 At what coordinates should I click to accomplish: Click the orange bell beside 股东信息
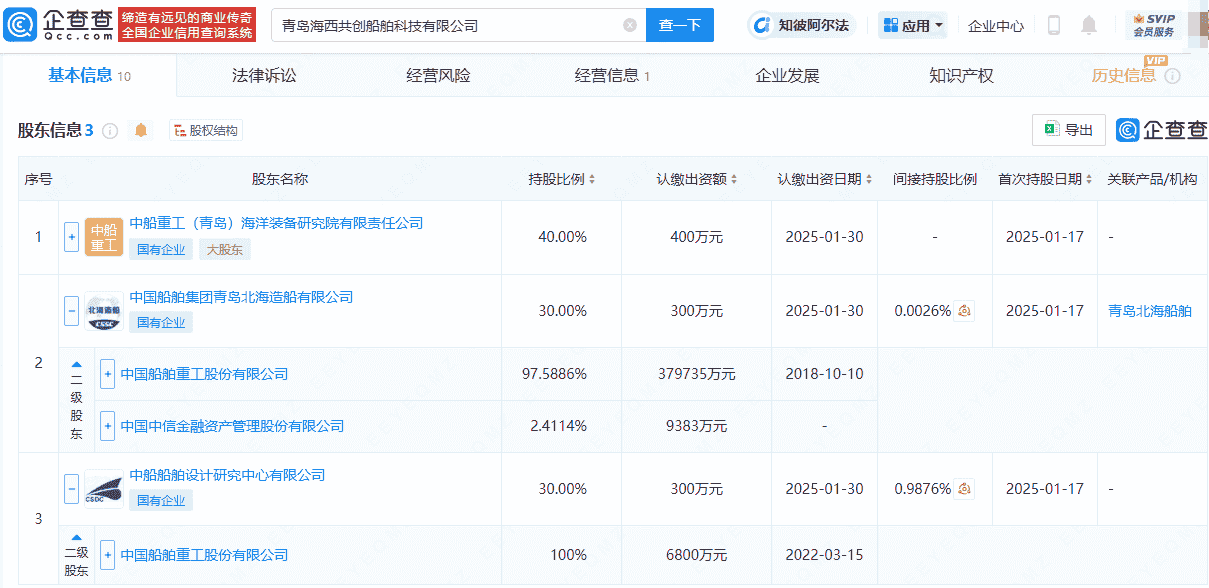141,130
